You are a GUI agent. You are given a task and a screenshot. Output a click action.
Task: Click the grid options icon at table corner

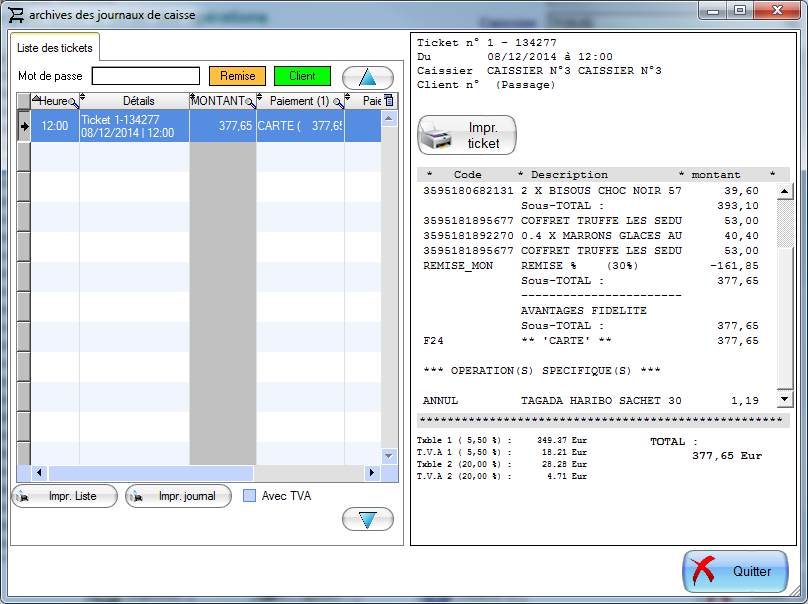point(389,101)
